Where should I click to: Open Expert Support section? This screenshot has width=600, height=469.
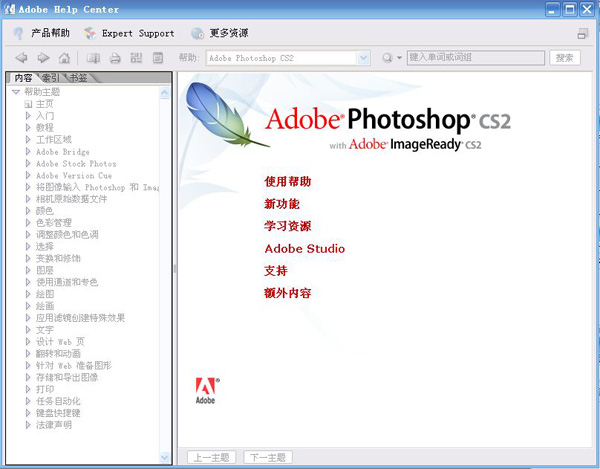[x=138, y=34]
